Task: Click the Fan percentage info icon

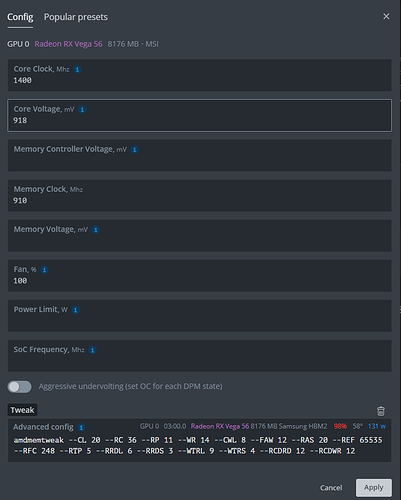Action: pyautogui.click(x=44, y=270)
